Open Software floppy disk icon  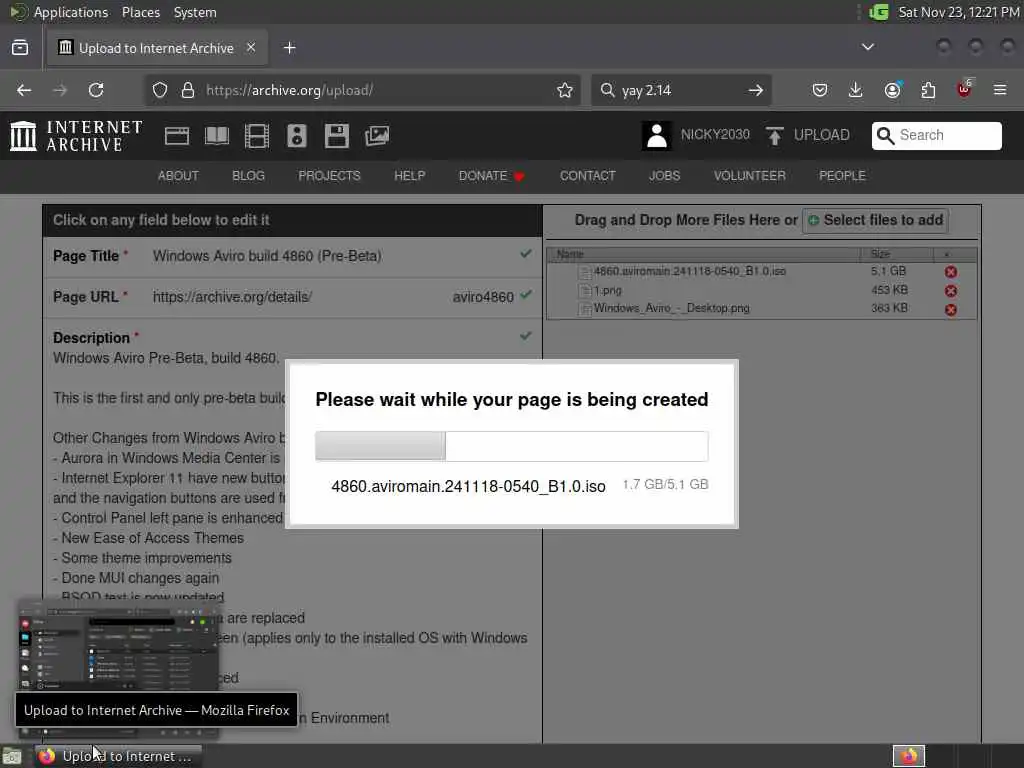tap(336, 136)
